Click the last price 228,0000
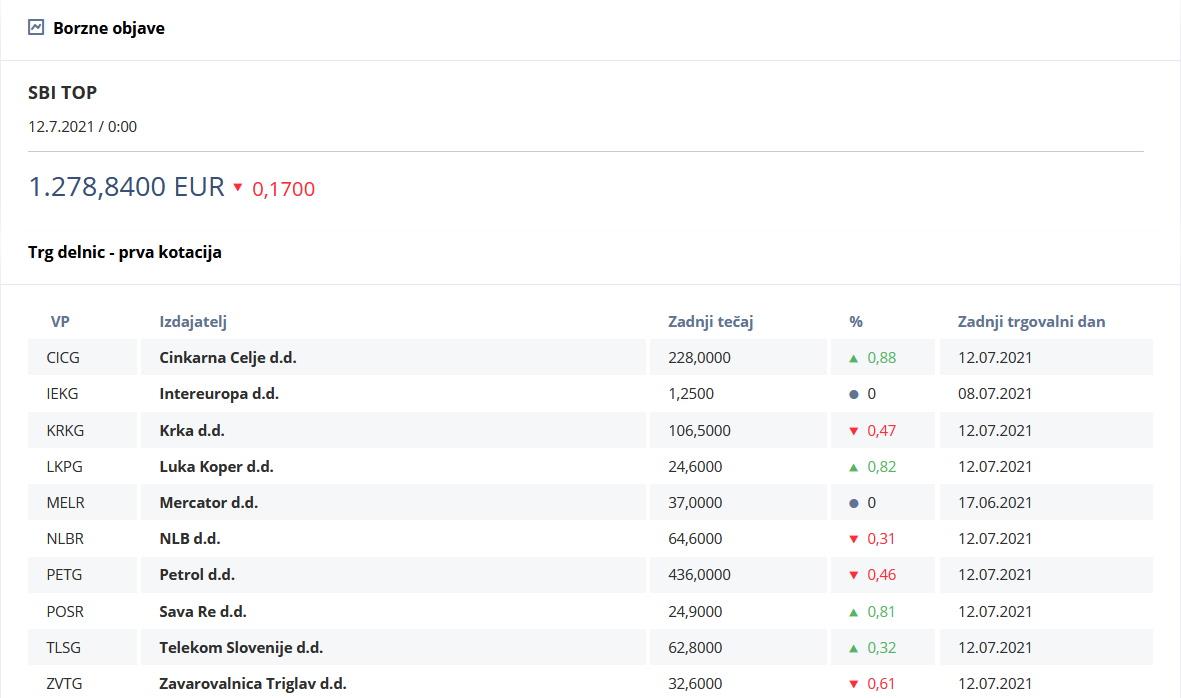The image size is (1181, 698). tap(699, 358)
